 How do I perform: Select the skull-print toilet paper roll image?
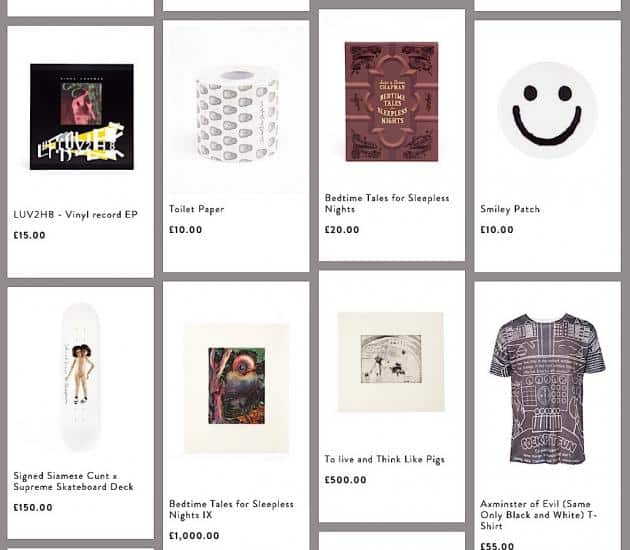[x=237, y=115]
